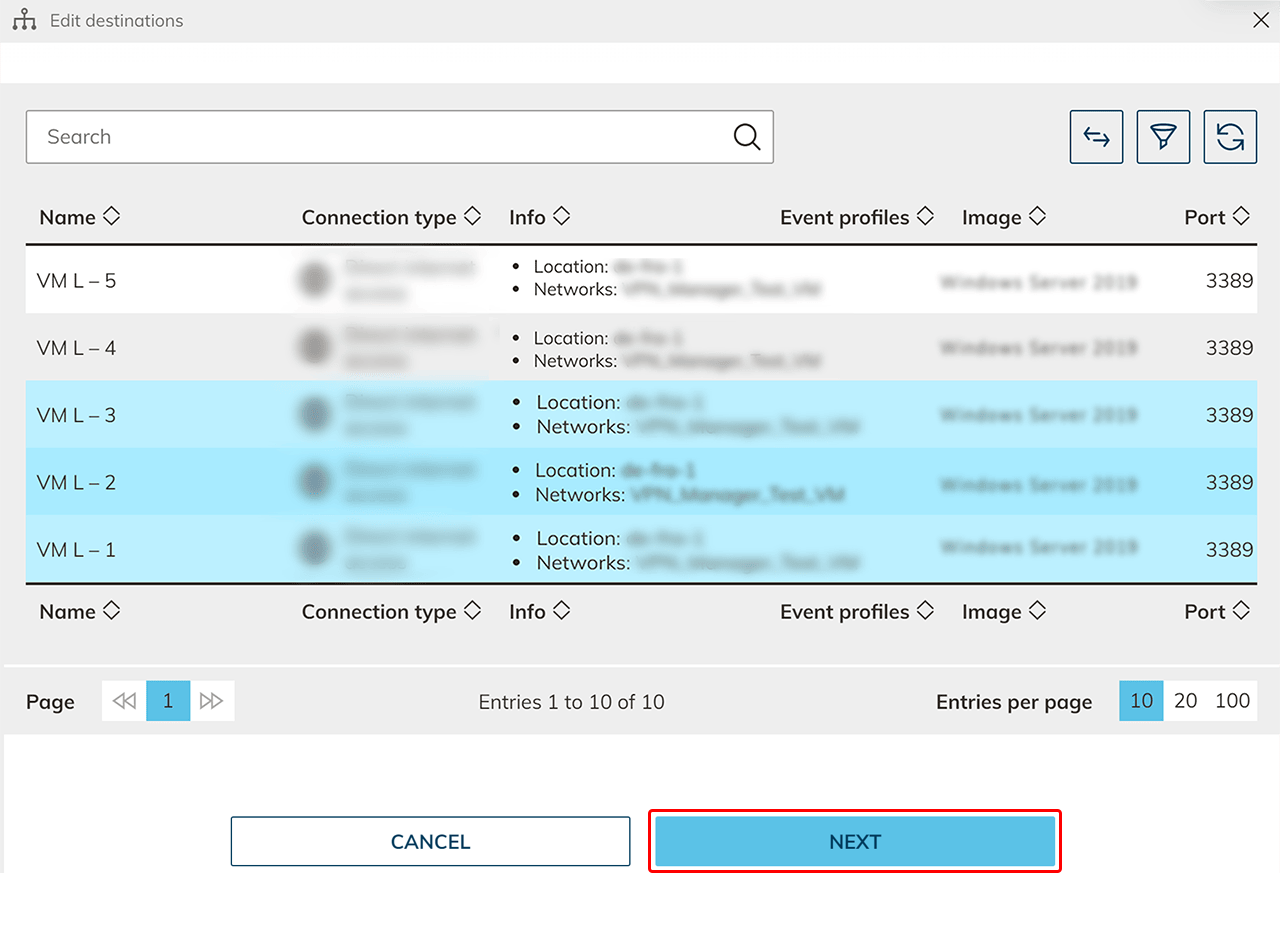Click into the Search field
The height and width of the screenshot is (926, 1280).
click(x=380, y=137)
